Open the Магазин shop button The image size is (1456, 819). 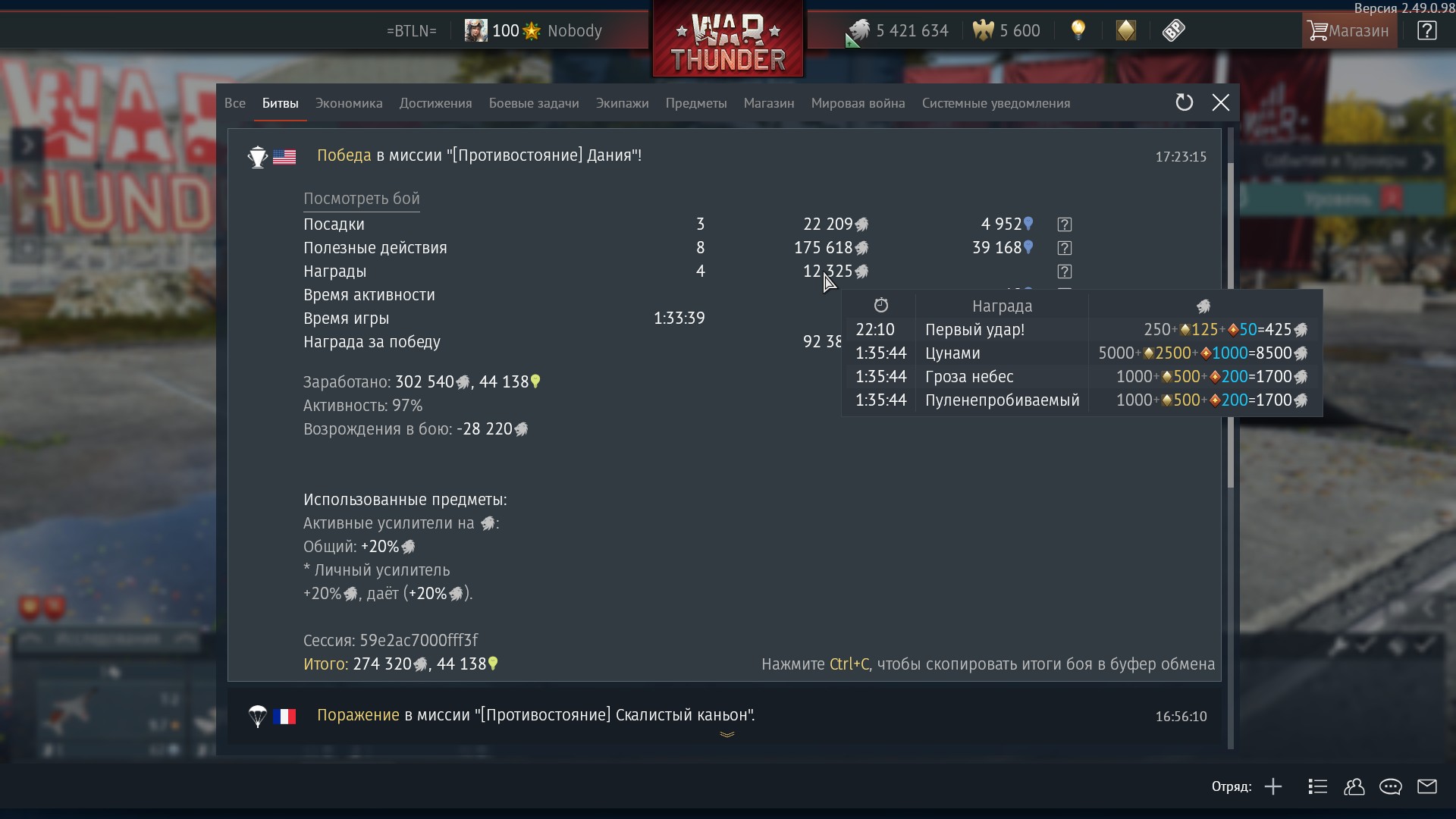(x=1349, y=30)
